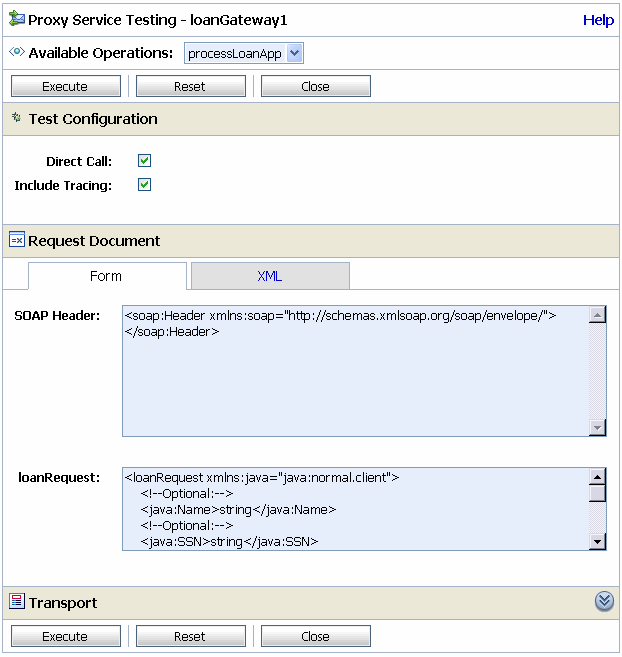622x657 pixels.
Task: Click the Transport section icon
Action: 17,601
